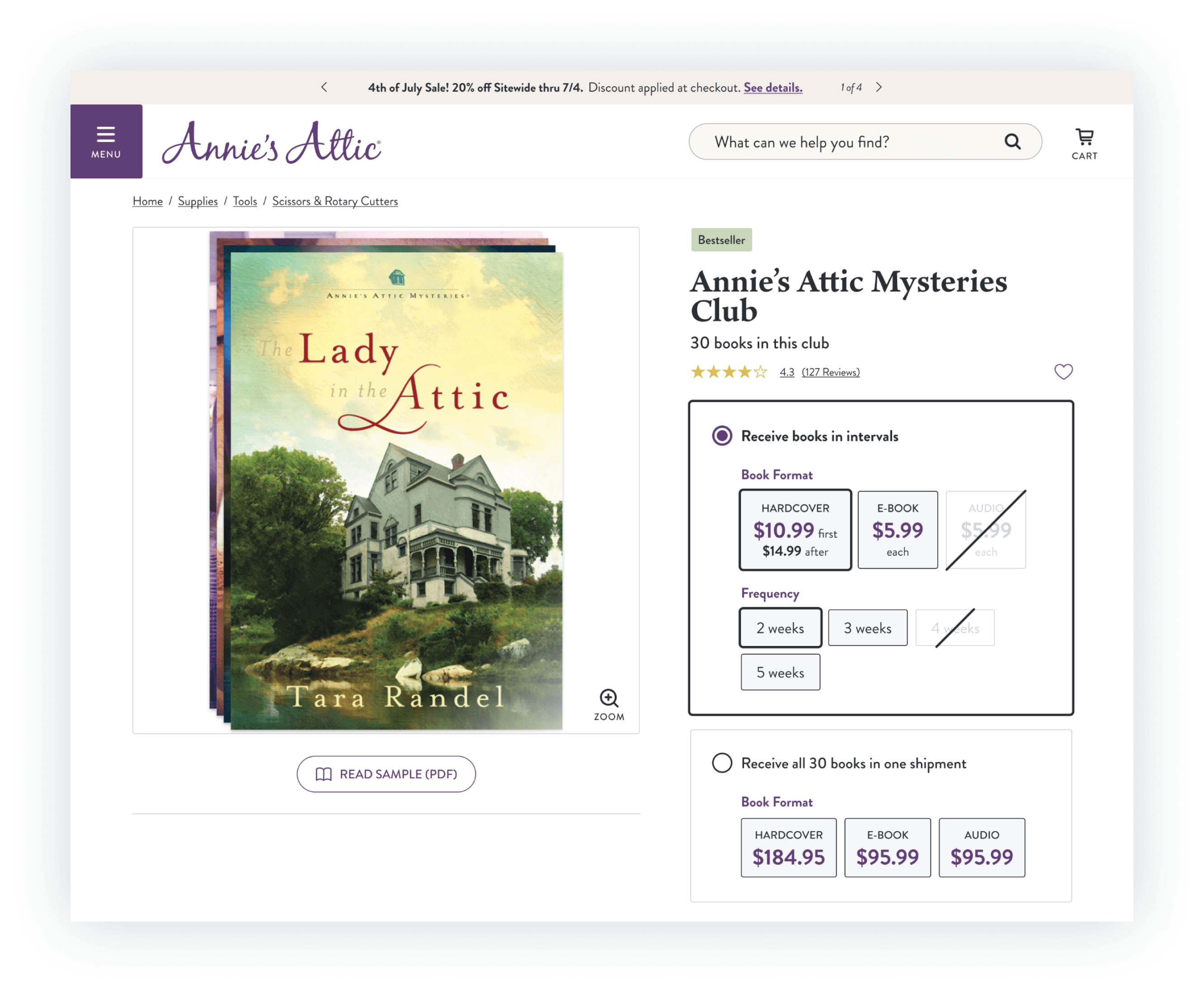
Task: Click the (127 Reviews) link
Action: (x=831, y=371)
